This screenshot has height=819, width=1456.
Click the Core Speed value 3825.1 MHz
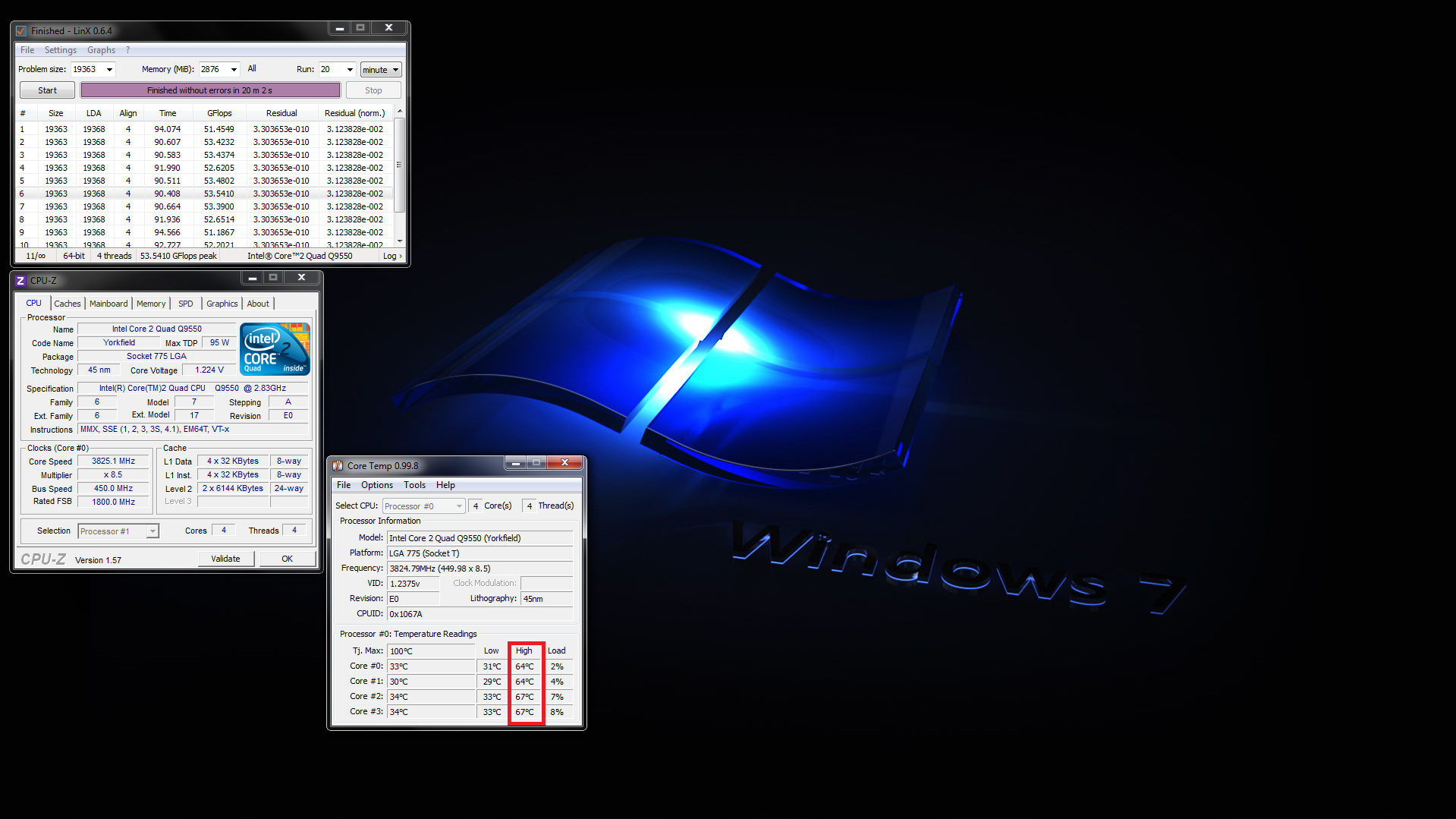click(114, 461)
